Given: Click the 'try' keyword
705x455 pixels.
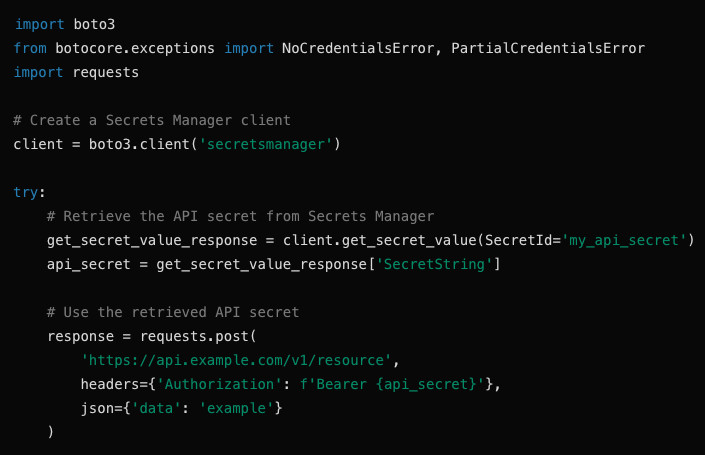Looking at the screenshot, I should [x=27, y=192].
